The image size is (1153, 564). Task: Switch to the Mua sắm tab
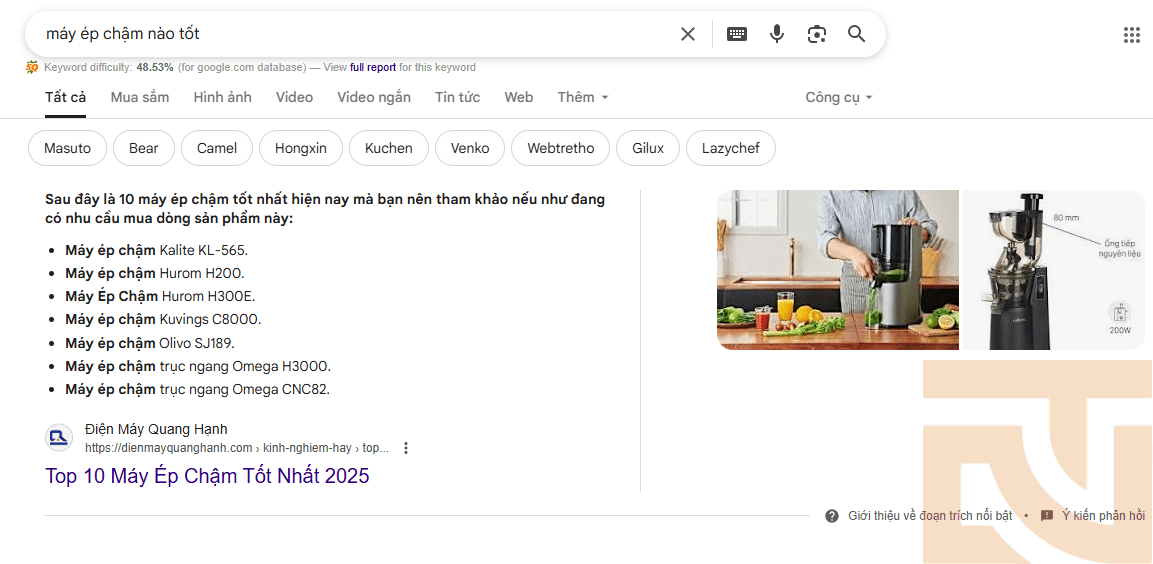point(140,97)
